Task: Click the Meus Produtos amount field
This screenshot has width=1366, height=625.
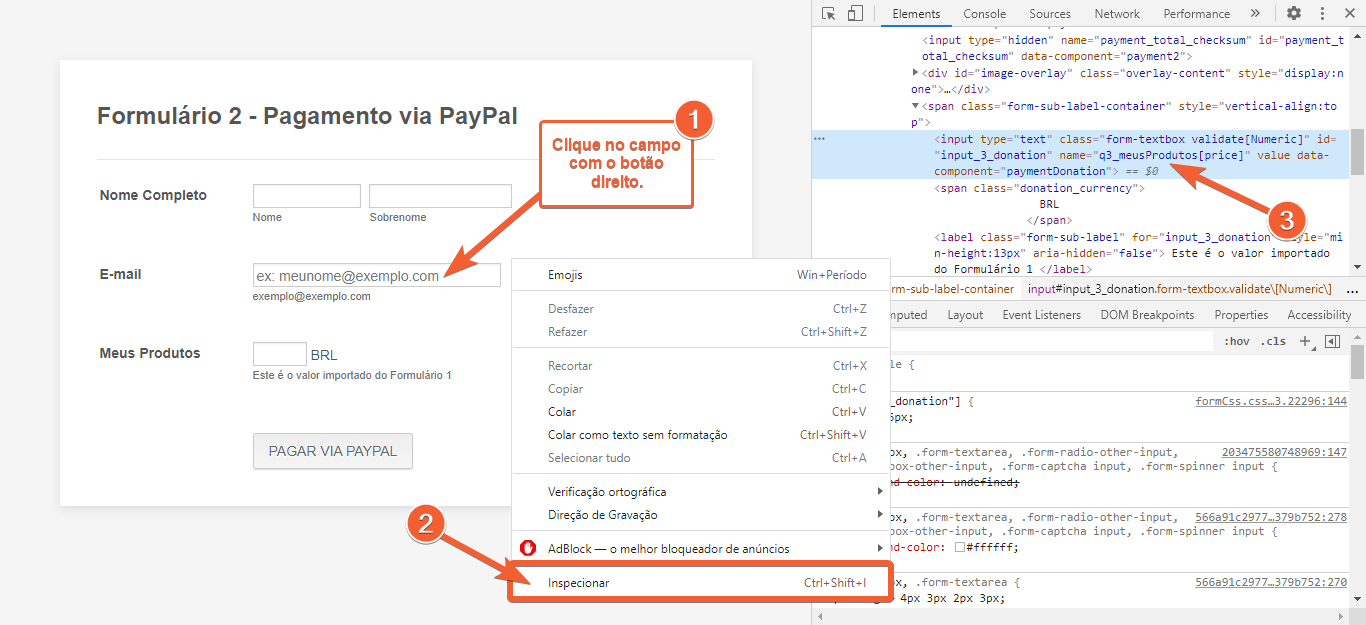Action: point(279,354)
